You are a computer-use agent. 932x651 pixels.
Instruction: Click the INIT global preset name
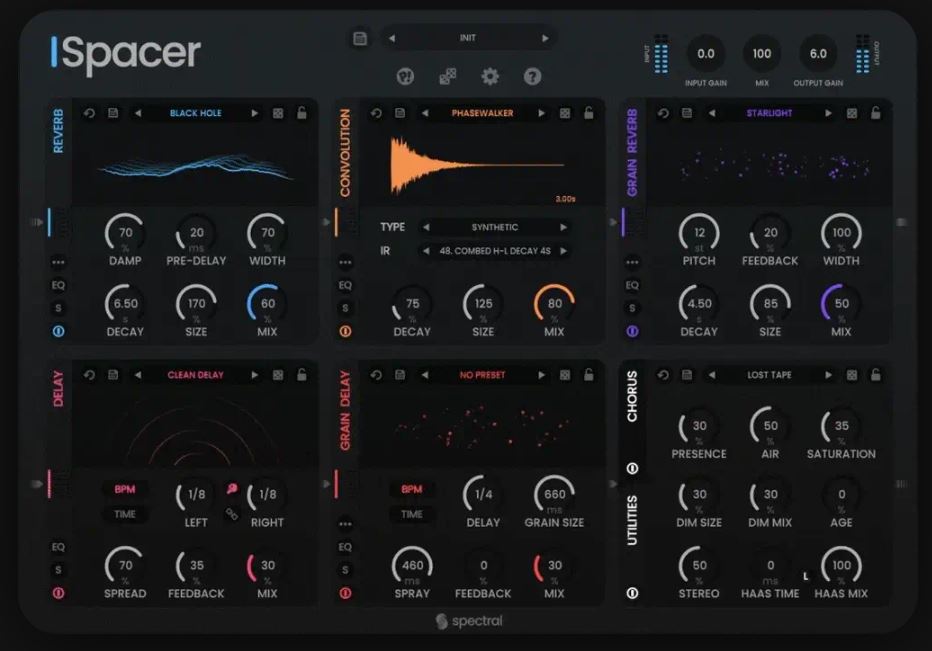tap(468, 38)
